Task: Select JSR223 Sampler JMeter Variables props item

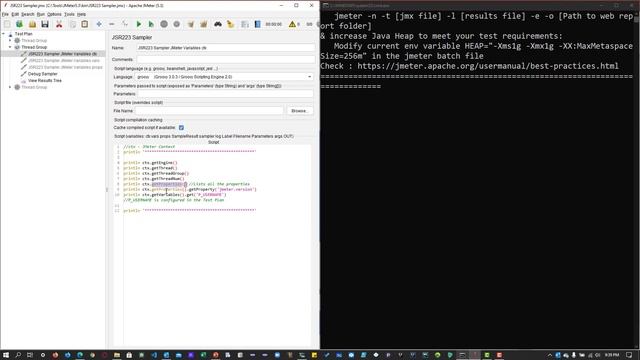Action: (65, 67)
